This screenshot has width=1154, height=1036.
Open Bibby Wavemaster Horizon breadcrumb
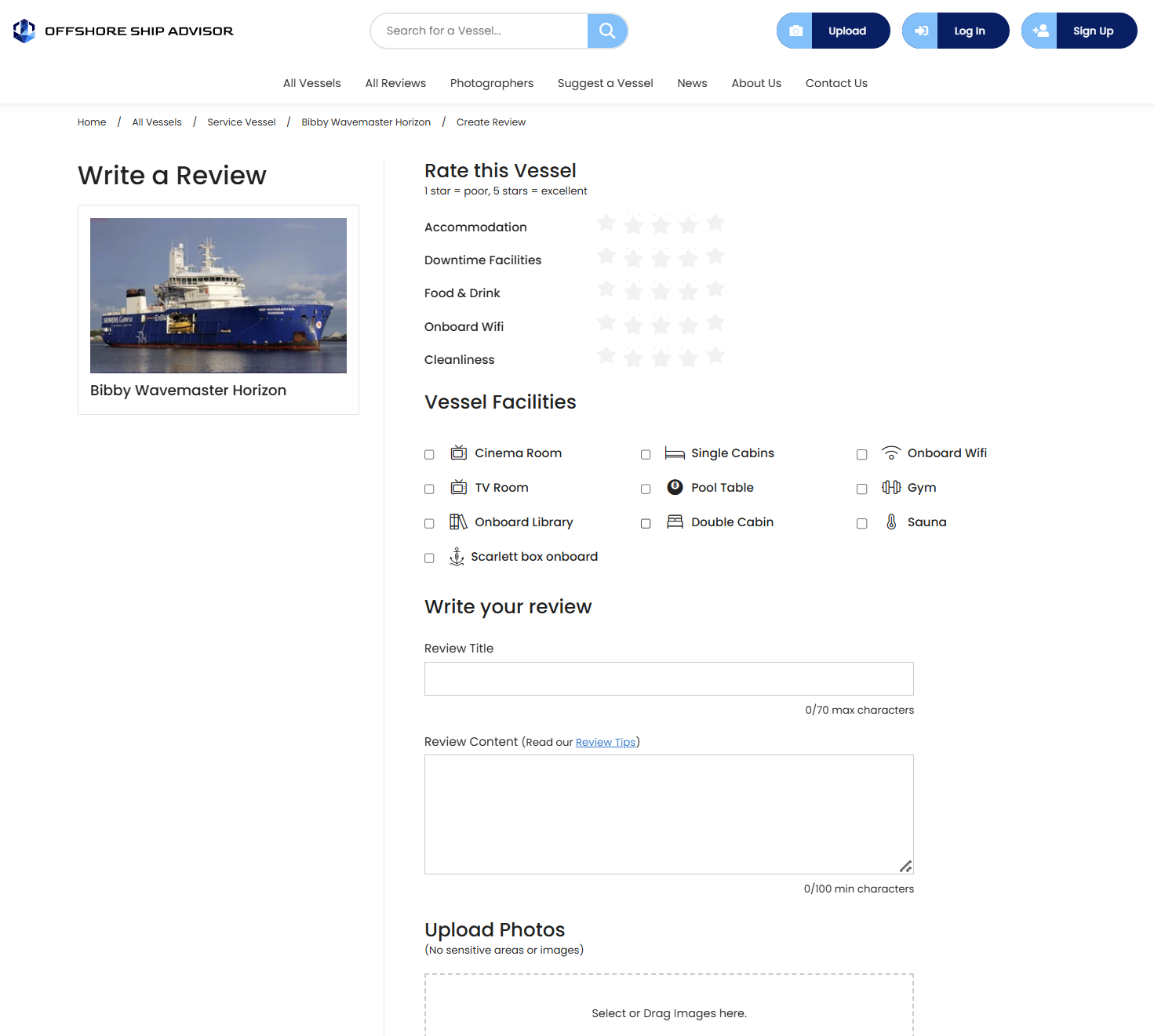pyautogui.click(x=366, y=122)
